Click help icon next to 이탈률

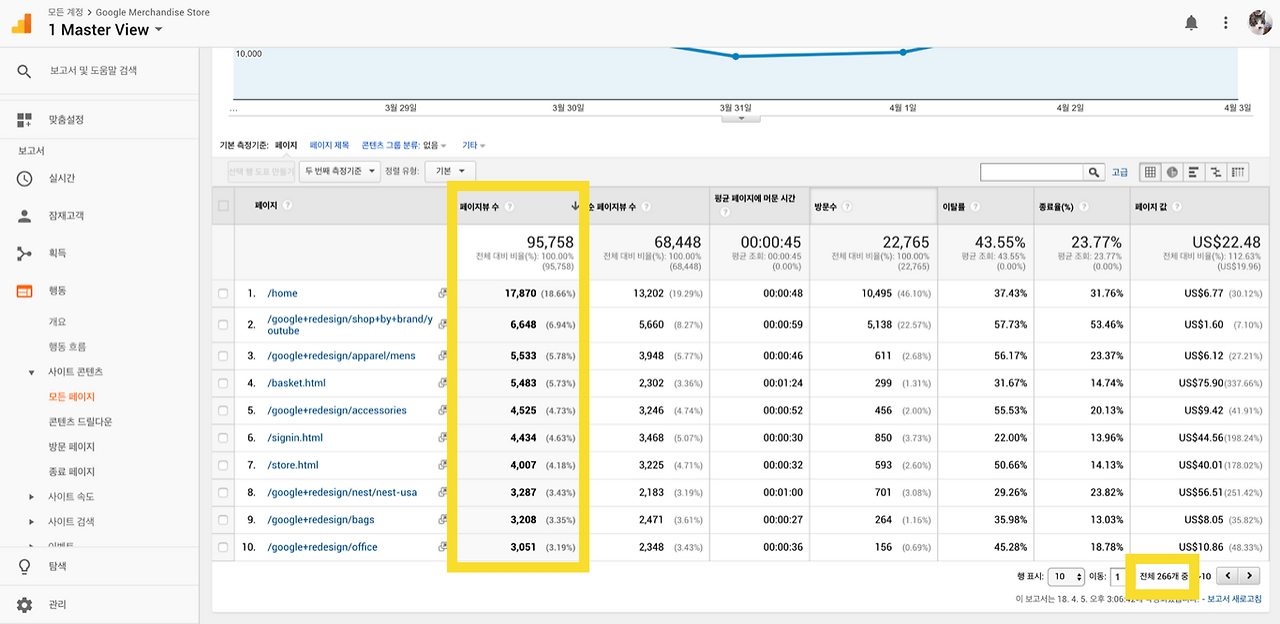pos(975,207)
